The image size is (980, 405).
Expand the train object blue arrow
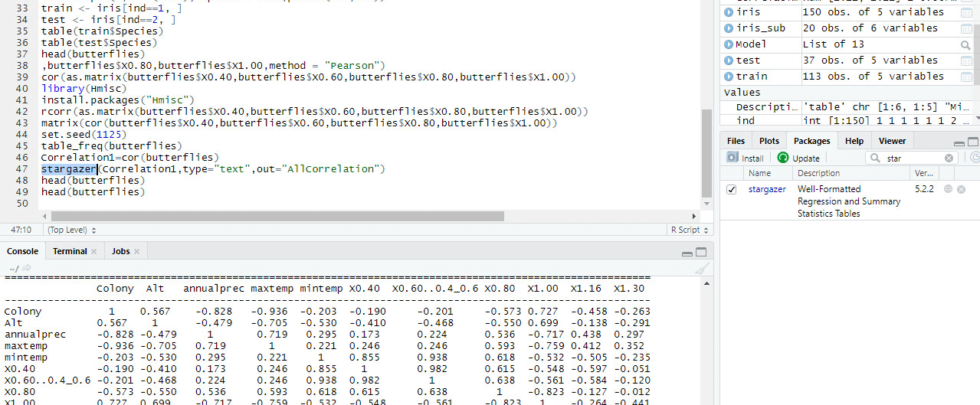pyautogui.click(x=728, y=75)
